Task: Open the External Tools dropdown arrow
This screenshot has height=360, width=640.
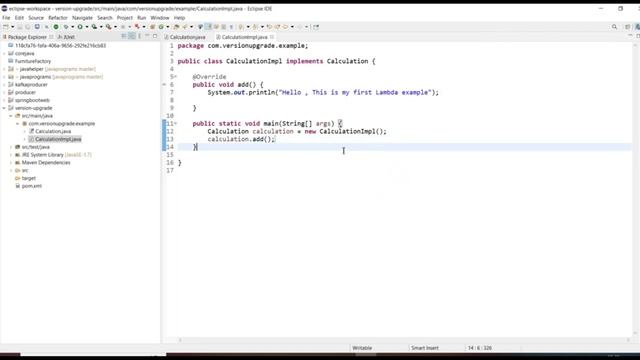Action: point(116,27)
